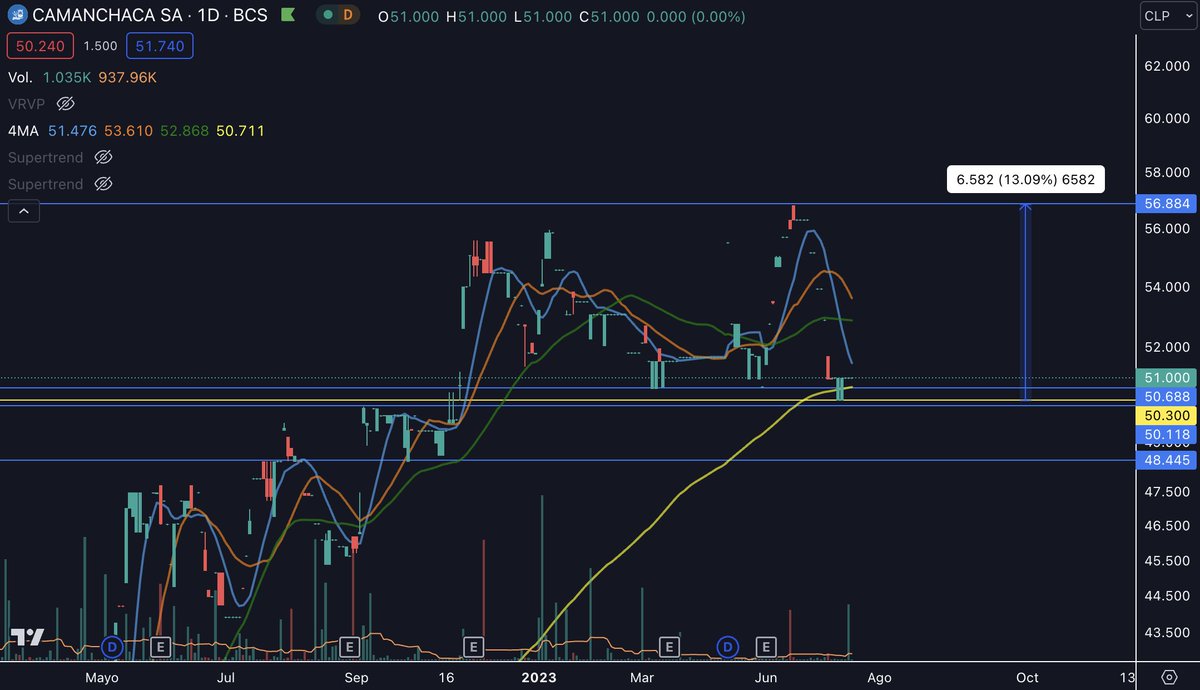Click the Jul label on time axis
Viewport: 1200px width, 690px height.
pyautogui.click(x=226, y=677)
